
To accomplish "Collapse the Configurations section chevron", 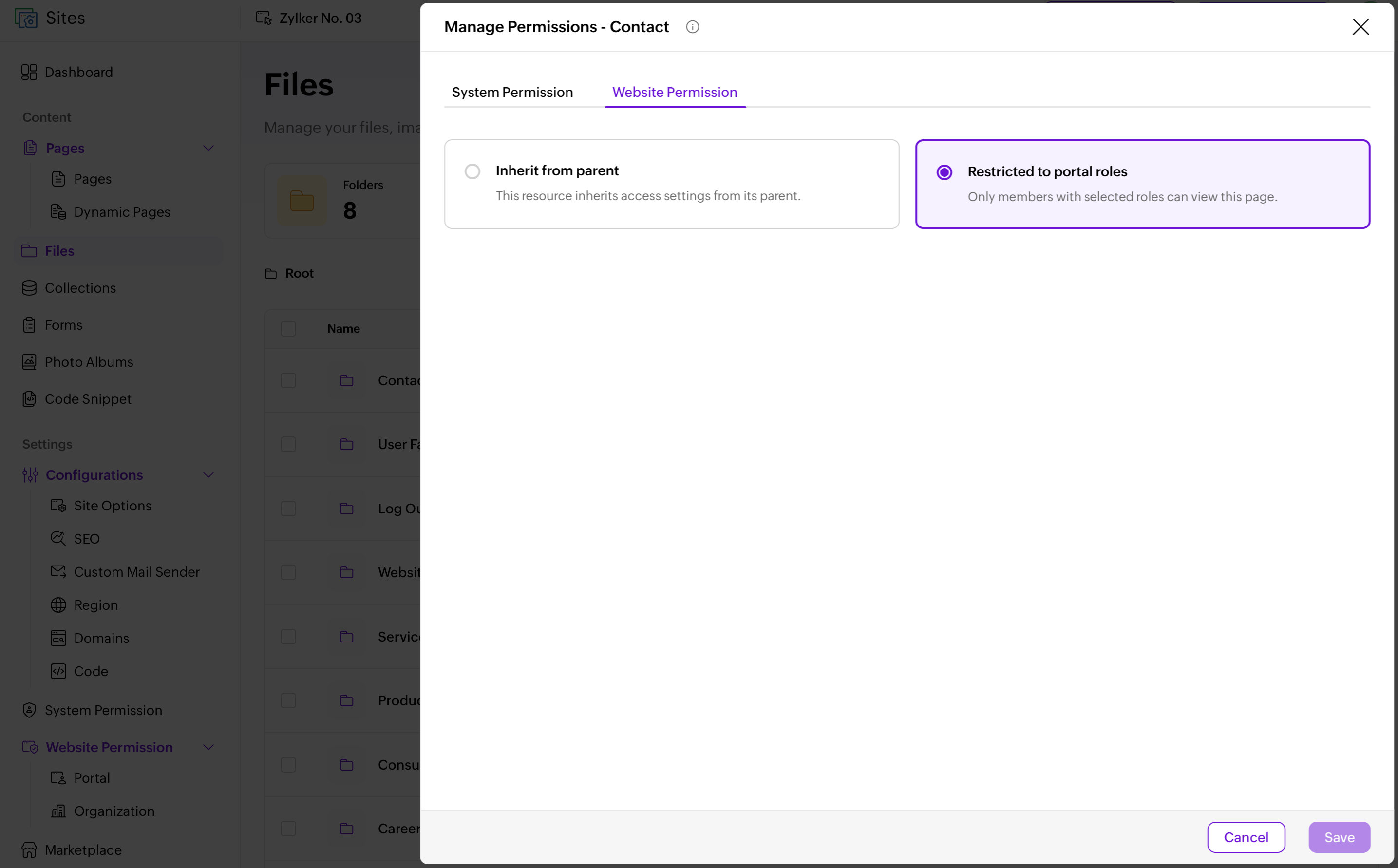I will 208,475.
